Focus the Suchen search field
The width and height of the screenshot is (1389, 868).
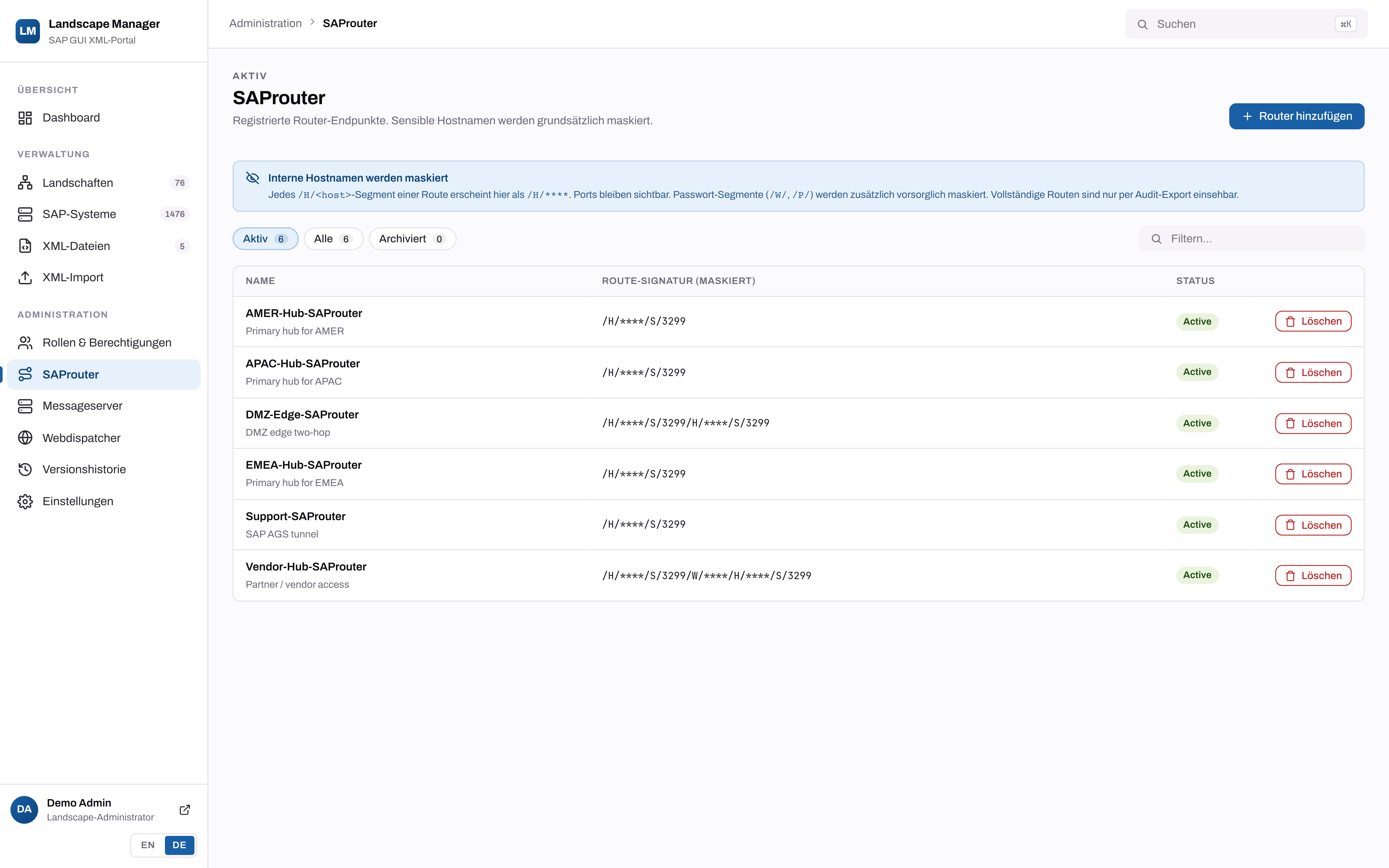pyautogui.click(x=1246, y=24)
